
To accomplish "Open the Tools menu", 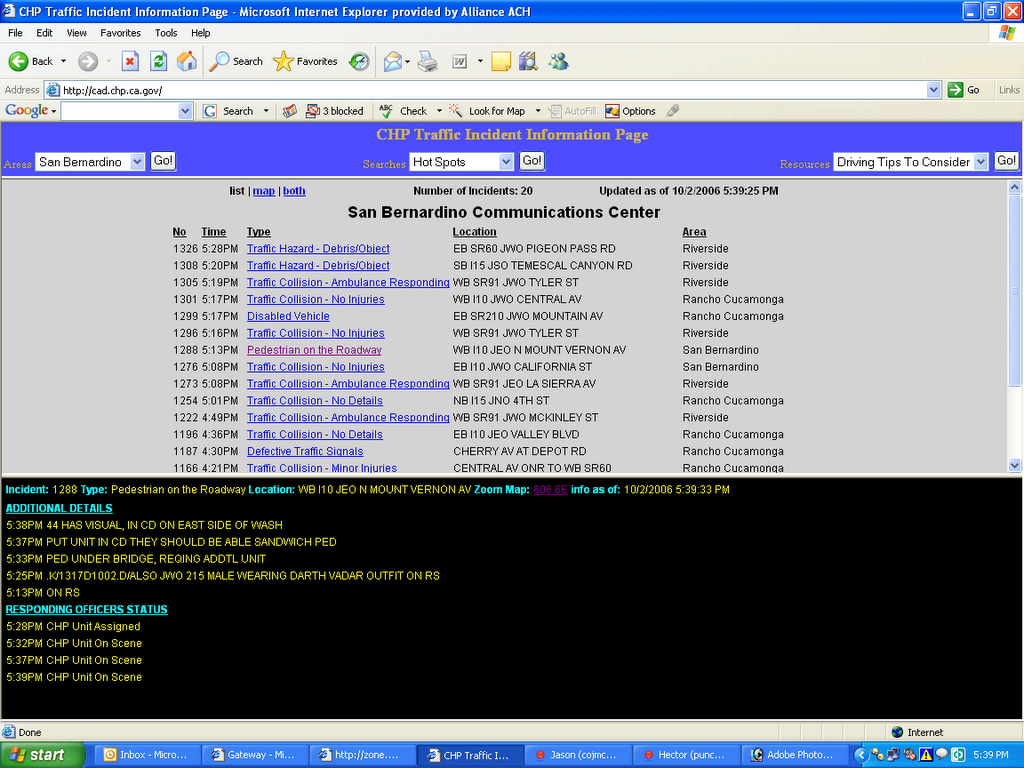I will pyautogui.click(x=166, y=33).
